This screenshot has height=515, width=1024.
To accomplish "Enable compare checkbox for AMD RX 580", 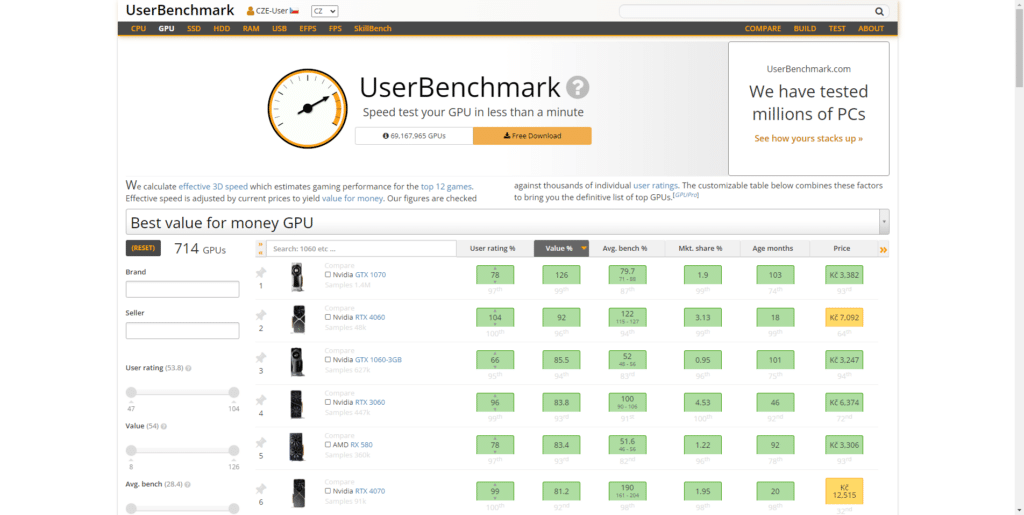I will coord(328,444).
